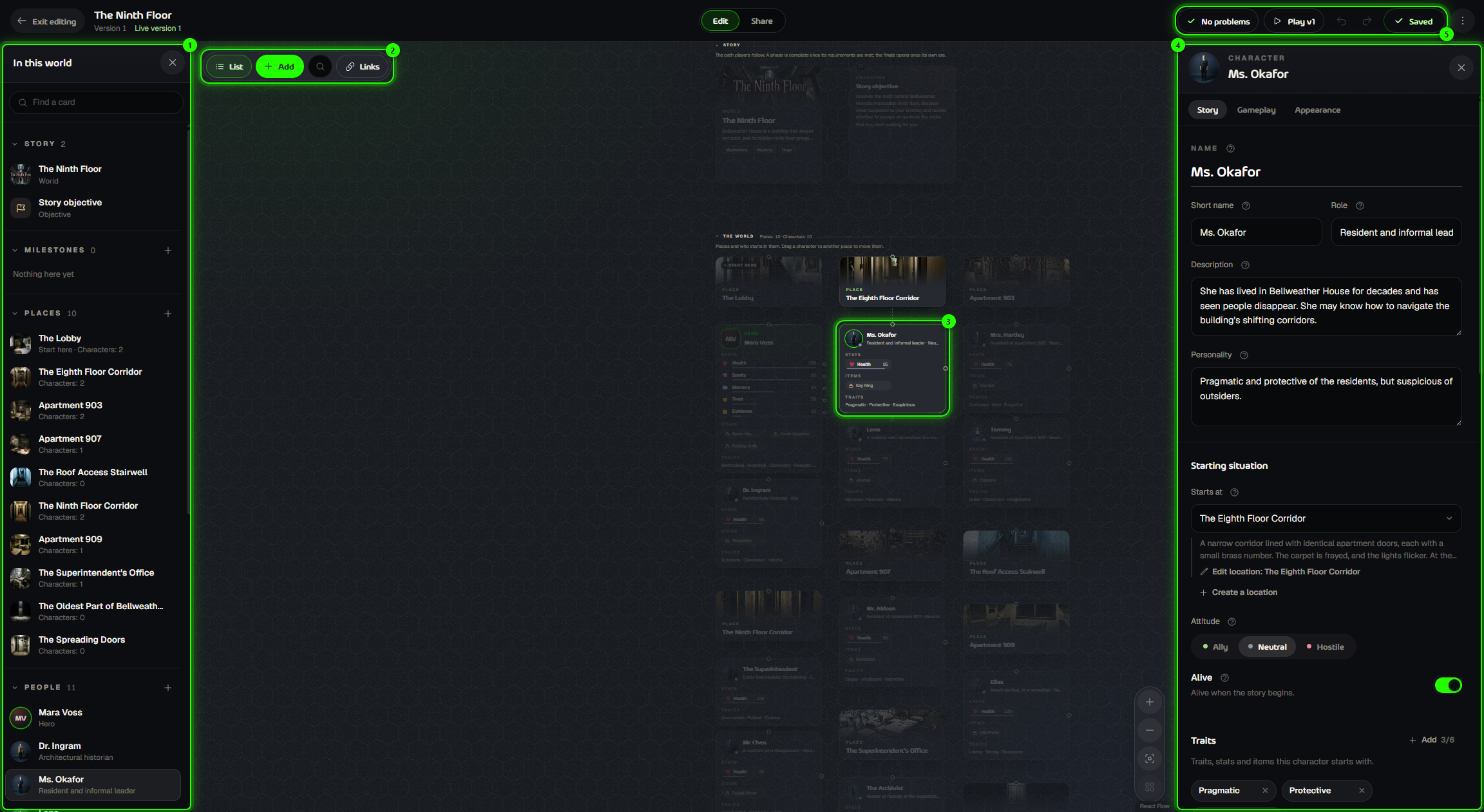This screenshot has width=1484, height=812.
Task: Click Add next to Traits heading
Action: point(1422,740)
